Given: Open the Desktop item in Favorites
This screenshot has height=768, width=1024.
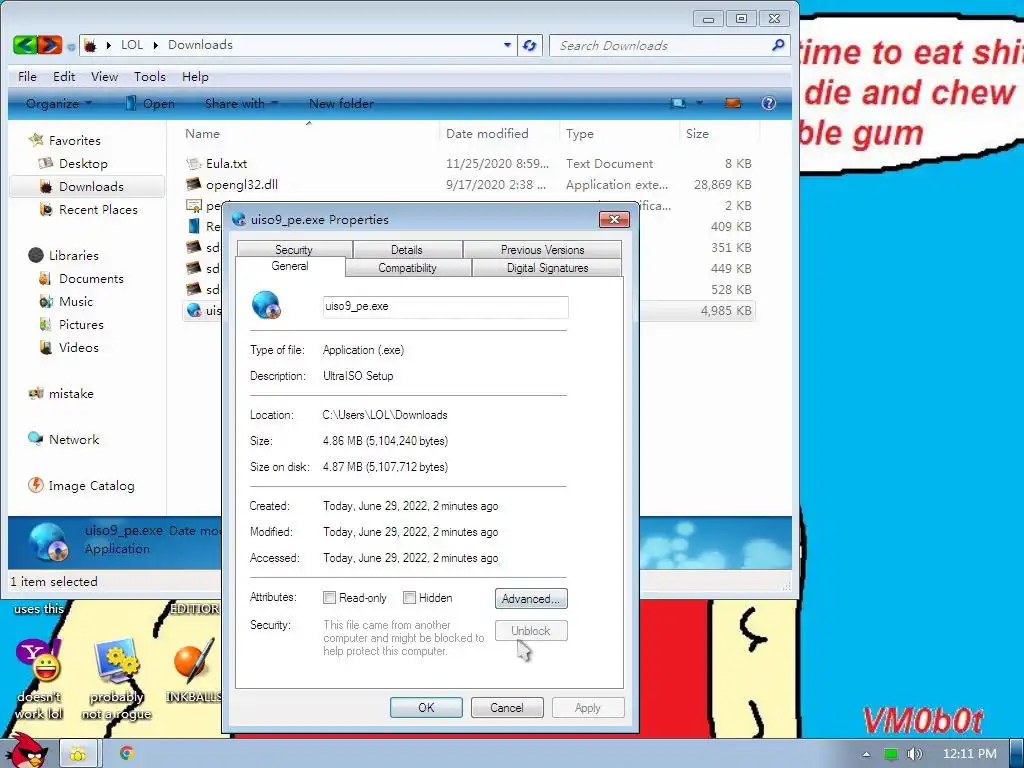Looking at the screenshot, I should [83, 163].
